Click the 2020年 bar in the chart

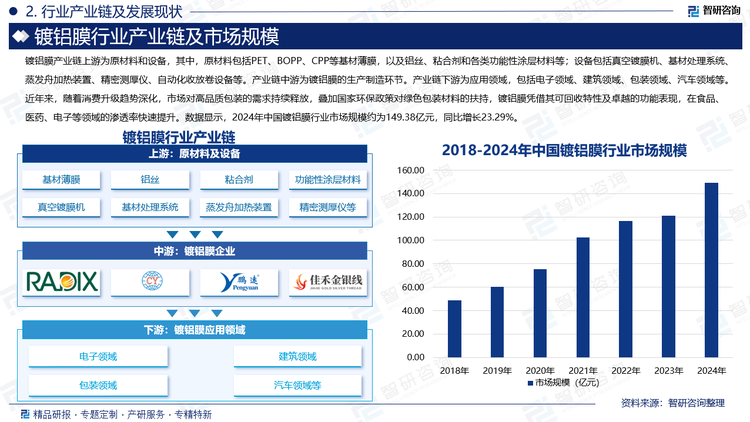540,313
